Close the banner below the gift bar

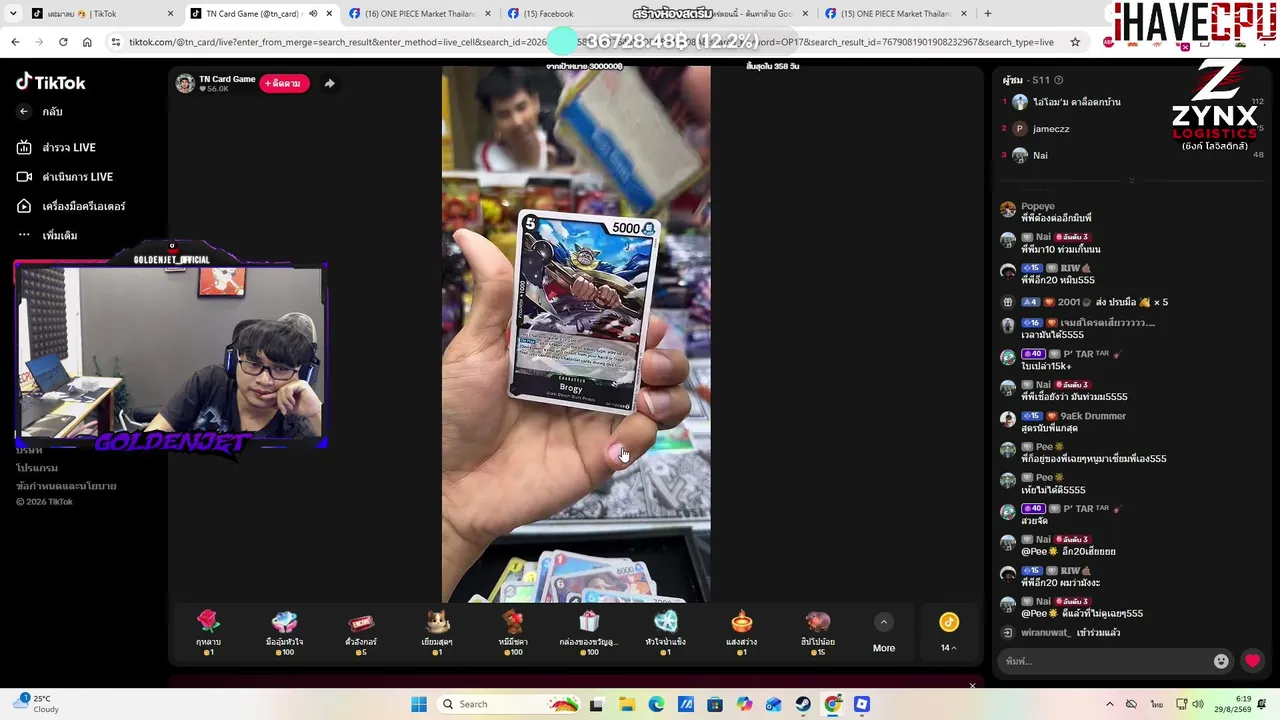pyautogui.click(x=972, y=685)
